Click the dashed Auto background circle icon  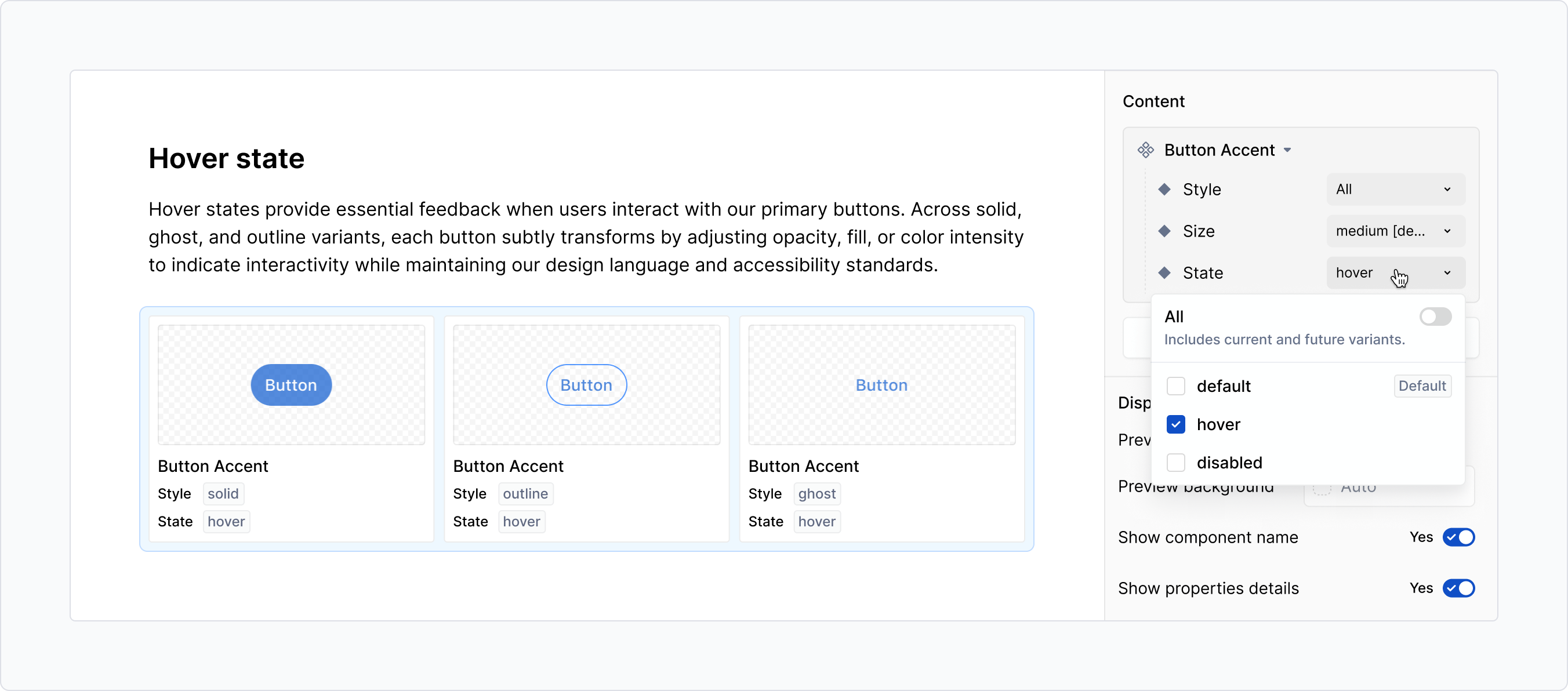pos(1322,489)
